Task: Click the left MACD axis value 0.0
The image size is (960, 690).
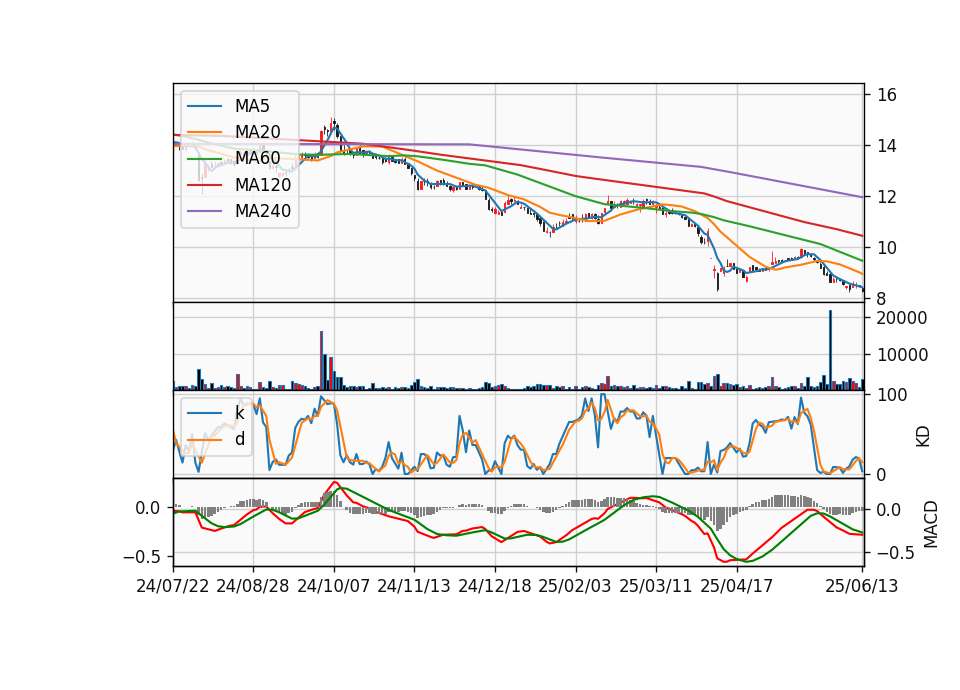Action: [x=148, y=508]
